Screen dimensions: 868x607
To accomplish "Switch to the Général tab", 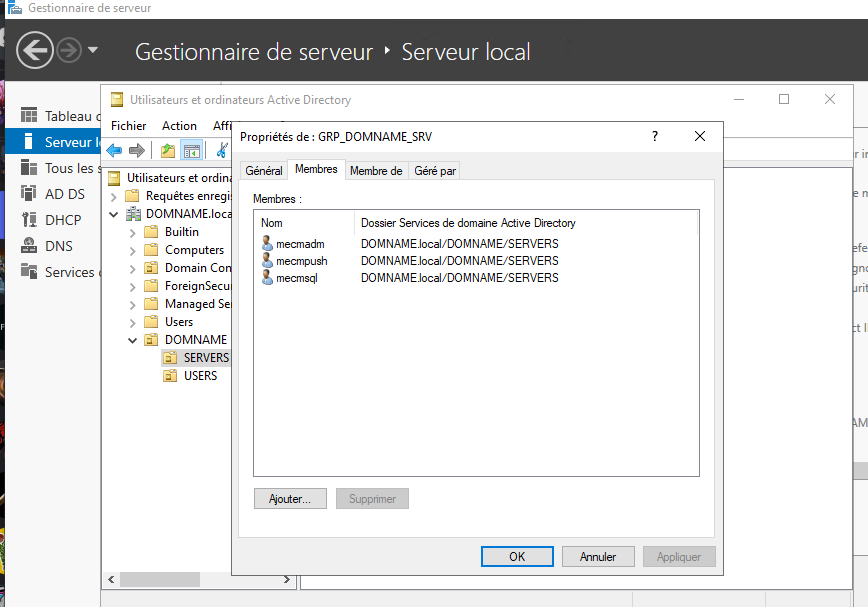I will [x=264, y=171].
